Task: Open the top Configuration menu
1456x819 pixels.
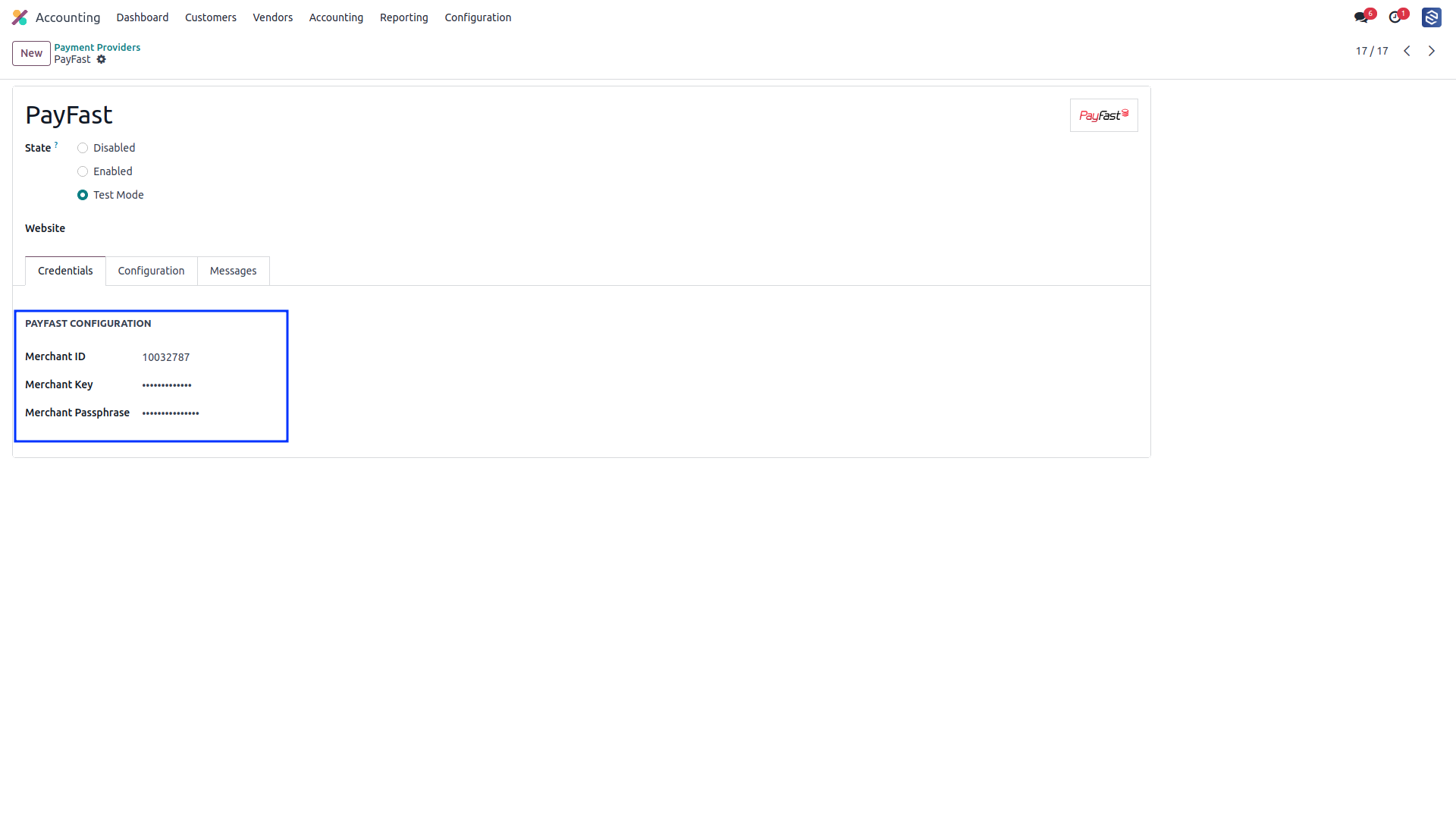Action: pos(478,17)
